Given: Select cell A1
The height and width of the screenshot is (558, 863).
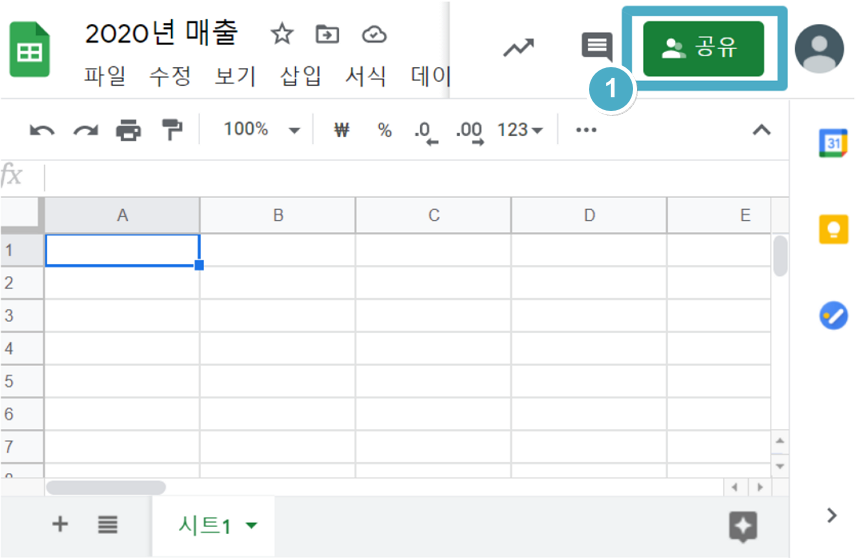Looking at the screenshot, I should [122, 250].
